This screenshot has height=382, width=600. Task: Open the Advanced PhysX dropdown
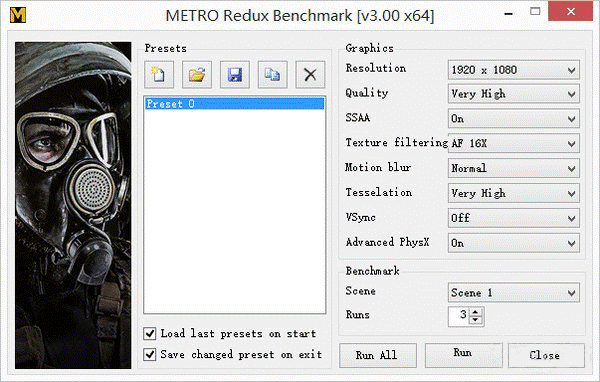coord(514,243)
